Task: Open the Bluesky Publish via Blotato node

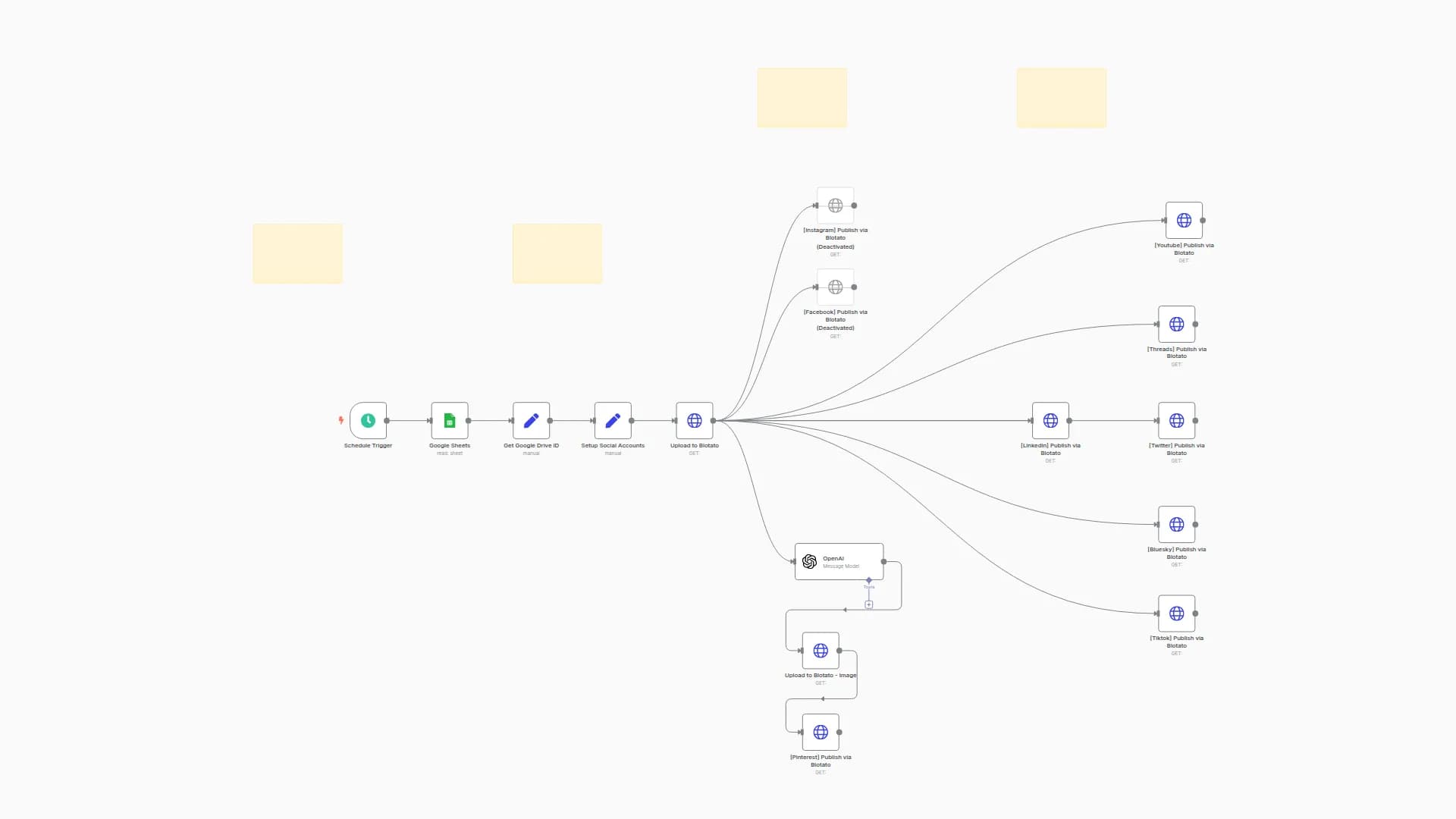Action: (1177, 524)
